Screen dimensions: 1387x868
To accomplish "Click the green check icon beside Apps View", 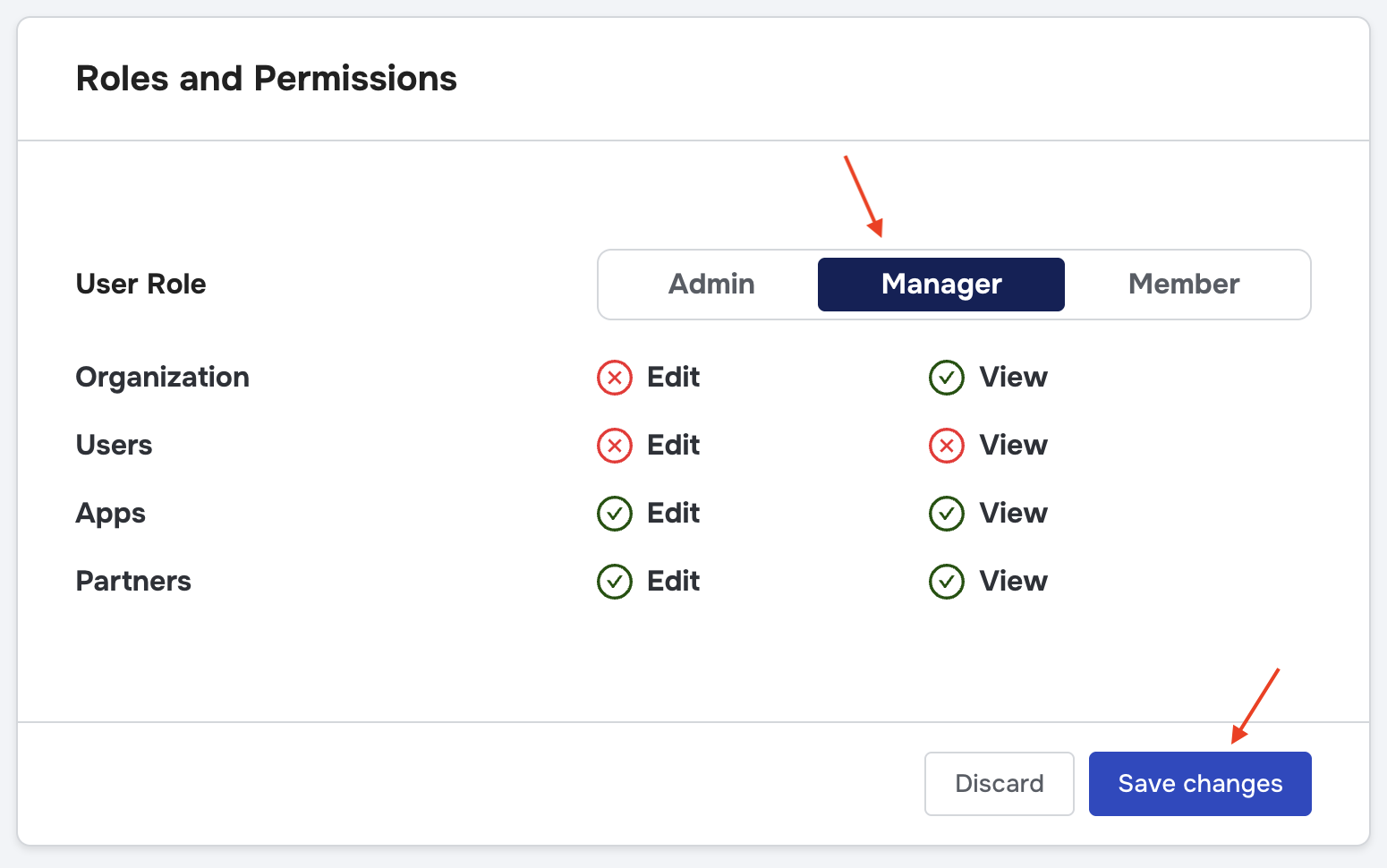I will (947, 514).
